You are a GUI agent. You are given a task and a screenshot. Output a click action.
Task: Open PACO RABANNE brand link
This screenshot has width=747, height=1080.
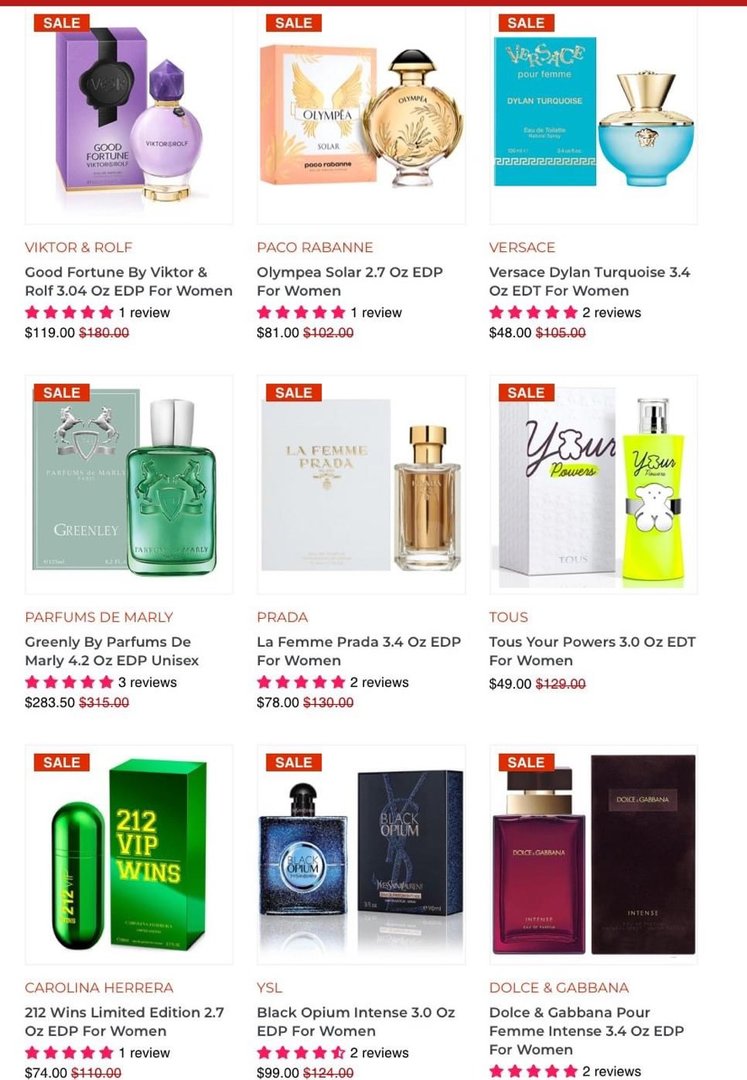(x=315, y=247)
